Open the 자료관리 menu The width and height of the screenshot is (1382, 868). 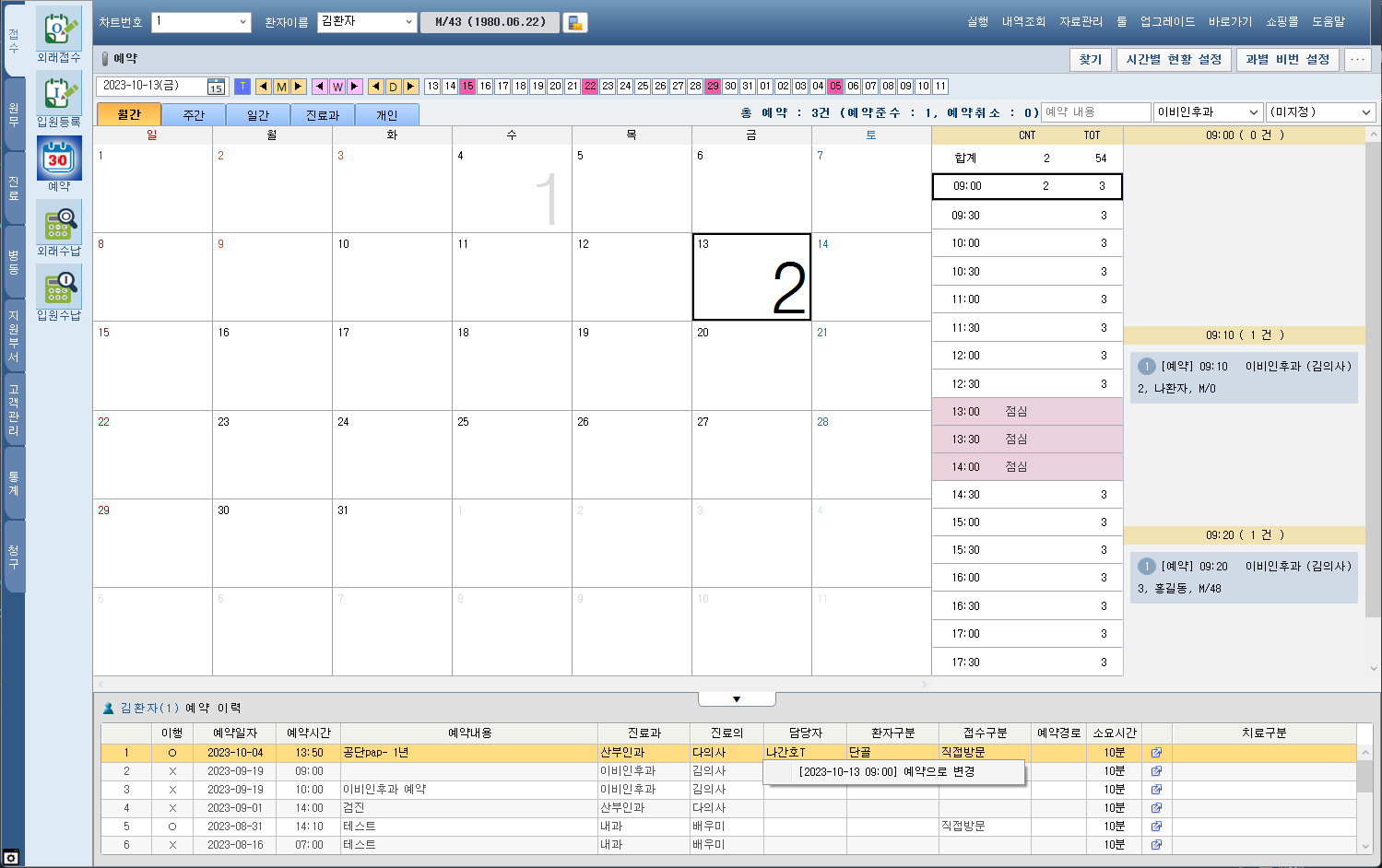[x=1081, y=21]
